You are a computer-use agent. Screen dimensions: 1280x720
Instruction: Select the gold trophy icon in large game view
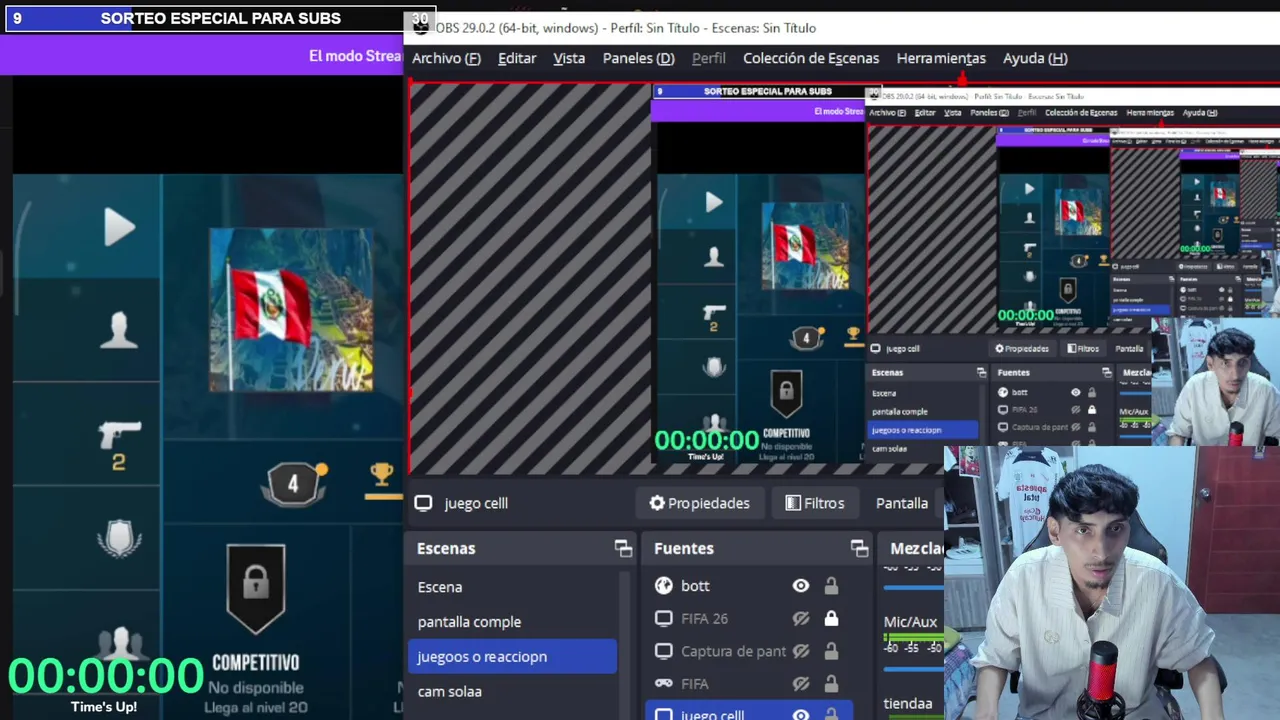381,476
